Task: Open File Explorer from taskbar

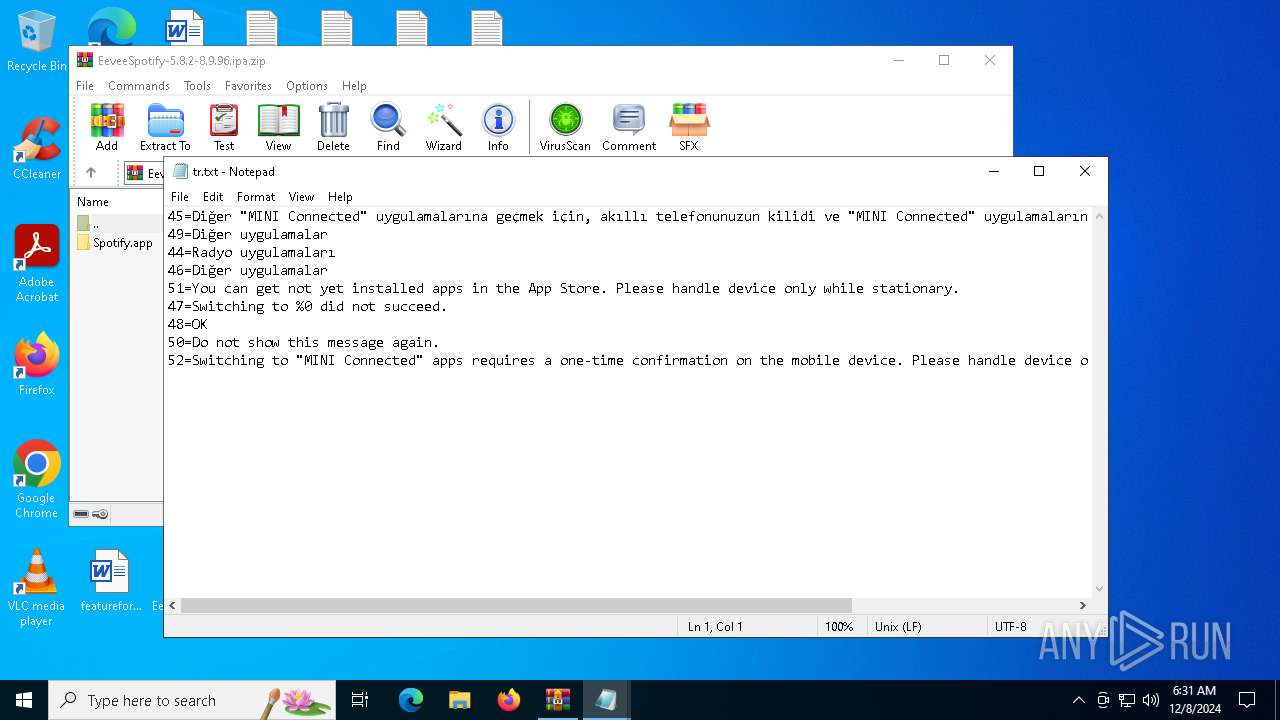Action: [460, 700]
